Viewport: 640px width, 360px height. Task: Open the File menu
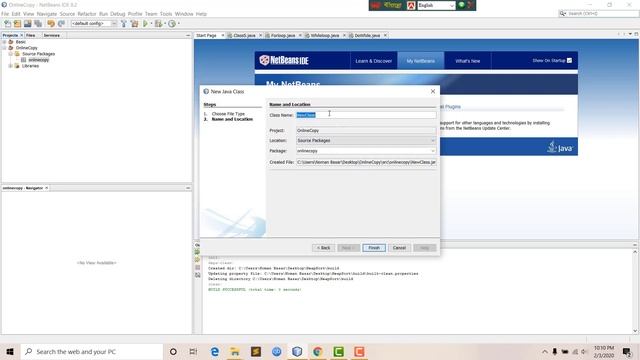5,14
